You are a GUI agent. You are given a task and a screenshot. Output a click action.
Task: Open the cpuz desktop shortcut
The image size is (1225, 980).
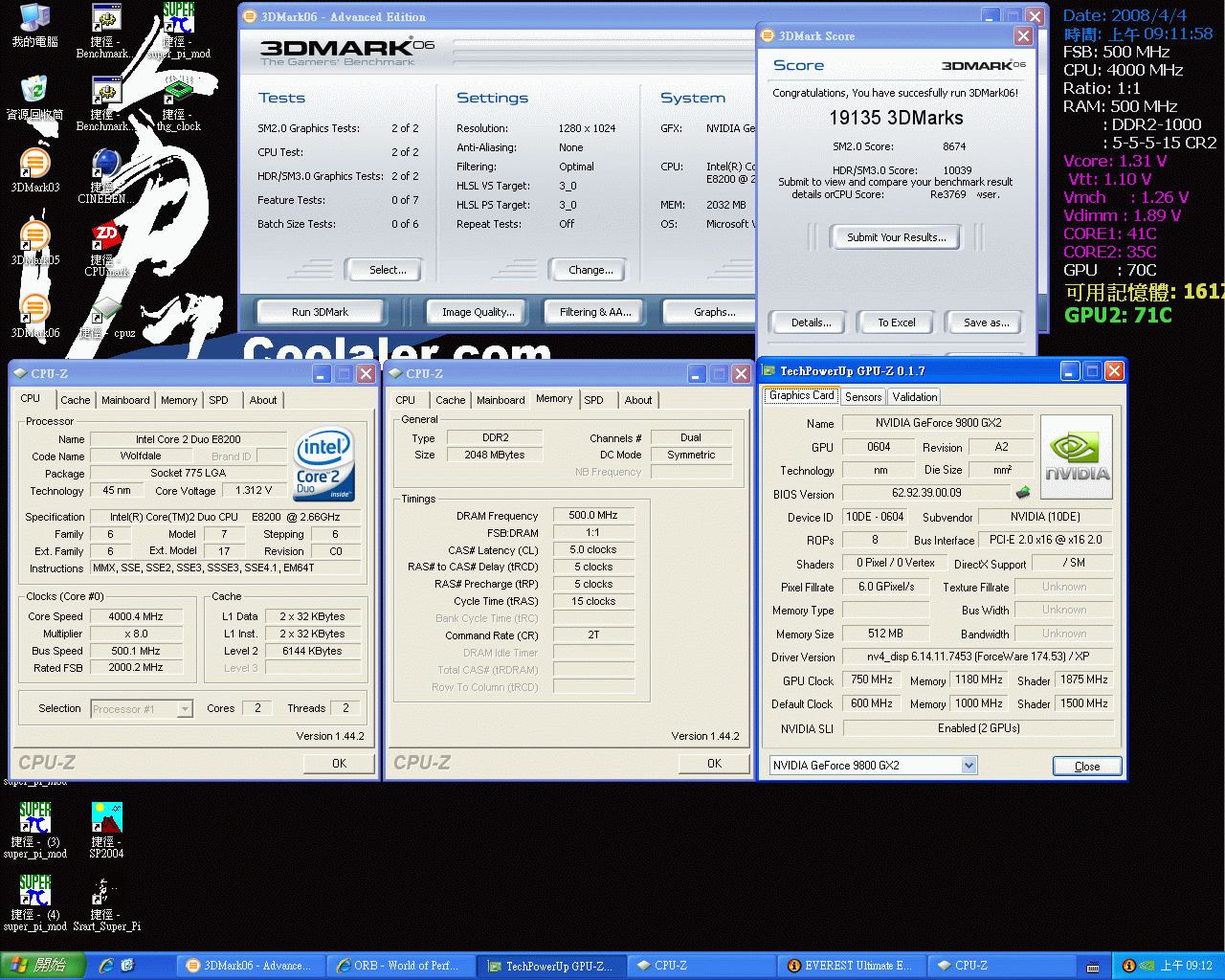tap(105, 316)
